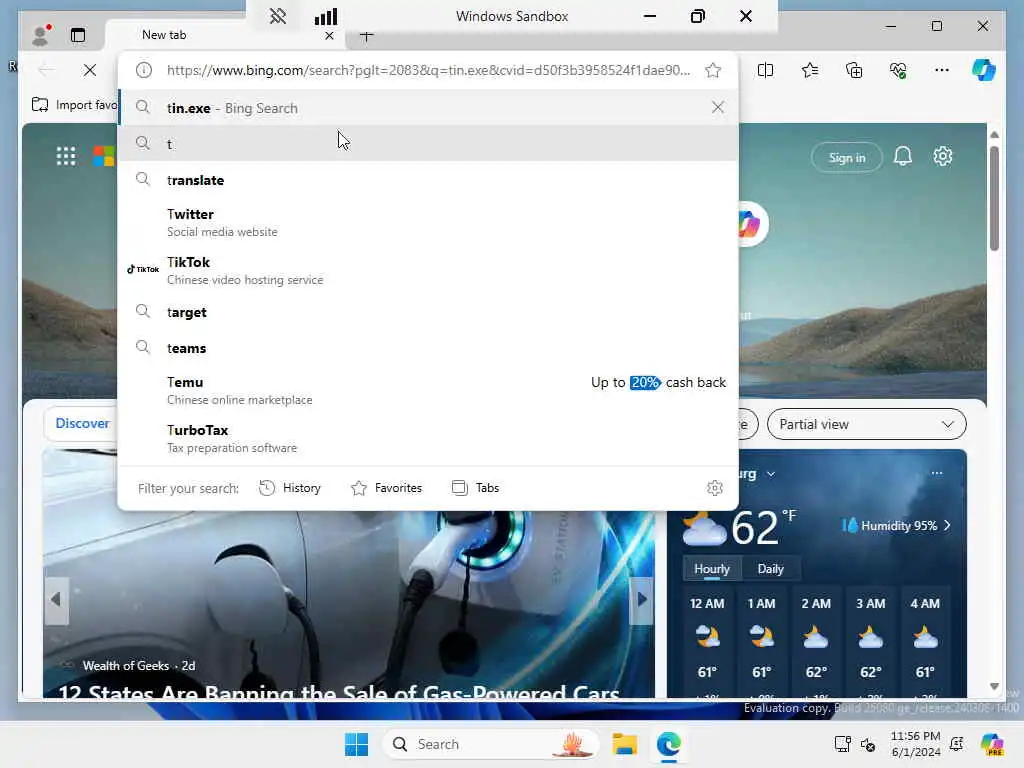Add this page to favorites star
Image resolution: width=1024 pixels, height=768 pixels.
[713, 70]
